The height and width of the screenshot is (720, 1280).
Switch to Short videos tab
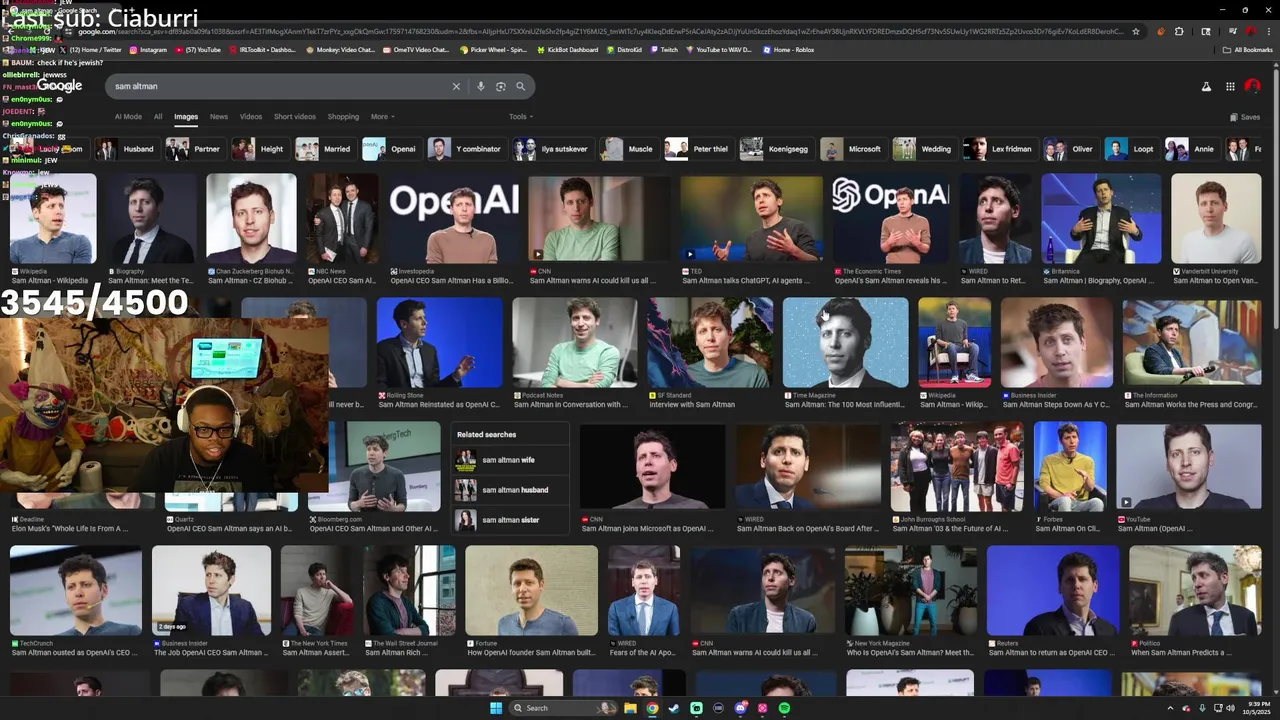click(x=295, y=117)
